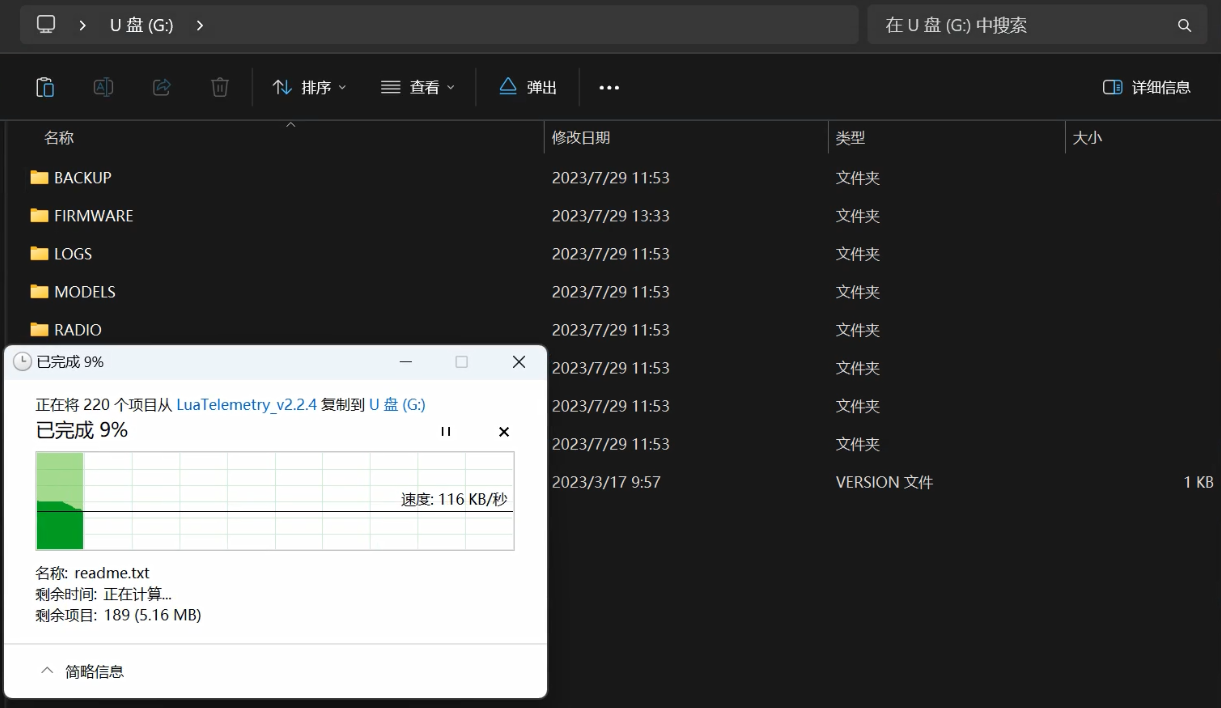This screenshot has height=708, width=1221.
Task: Click the LOGS folder icon
Action: [39, 253]
